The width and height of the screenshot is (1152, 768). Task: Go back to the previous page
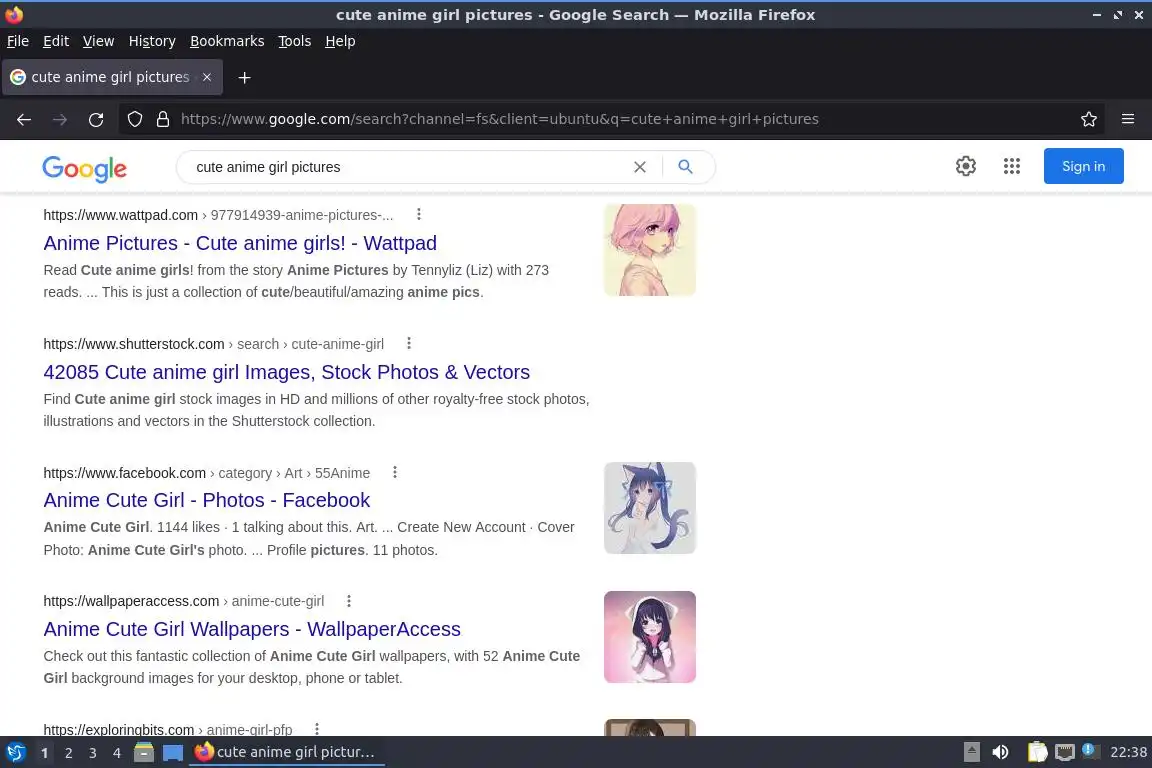[24, 119]
